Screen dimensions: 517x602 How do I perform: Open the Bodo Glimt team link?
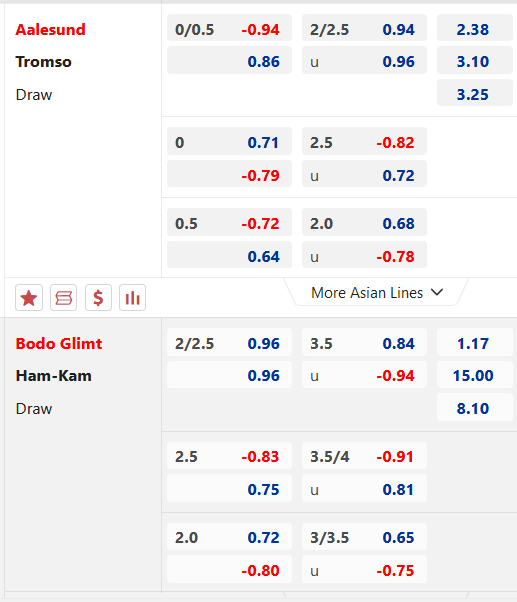tap(59, 343)
